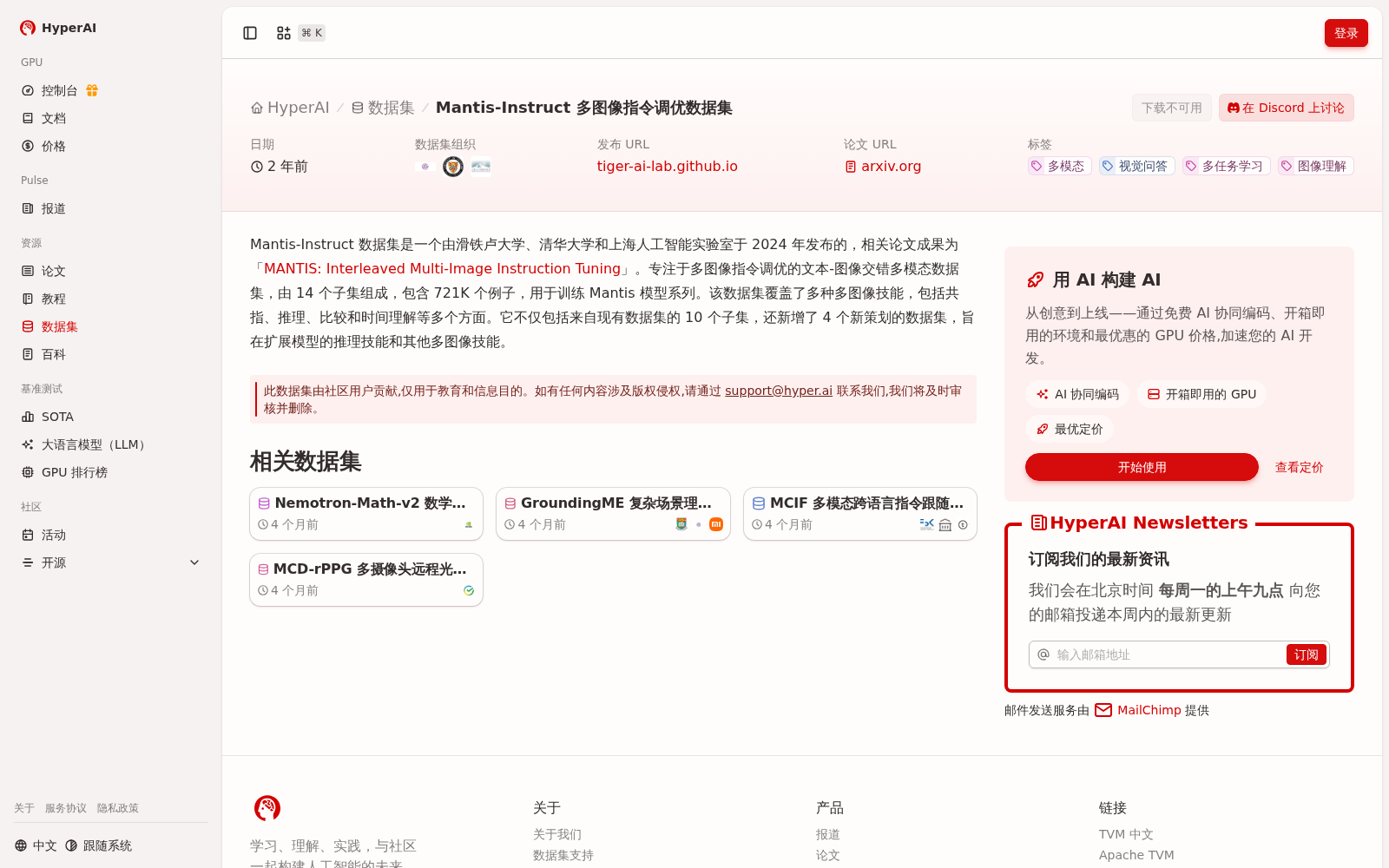
Task: Click the HyperAI logo in the sidebar
Action: [58, 28]
